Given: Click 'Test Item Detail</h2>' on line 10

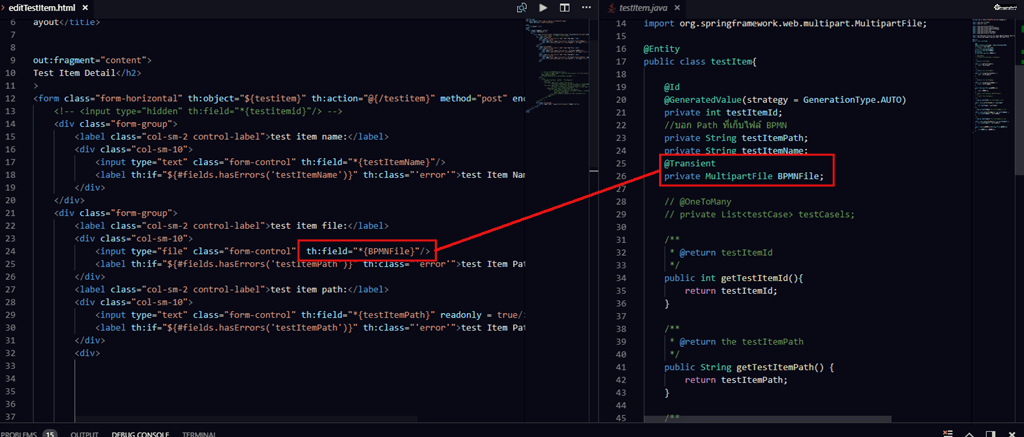Looking at the screenshot, I should [87, 74].
